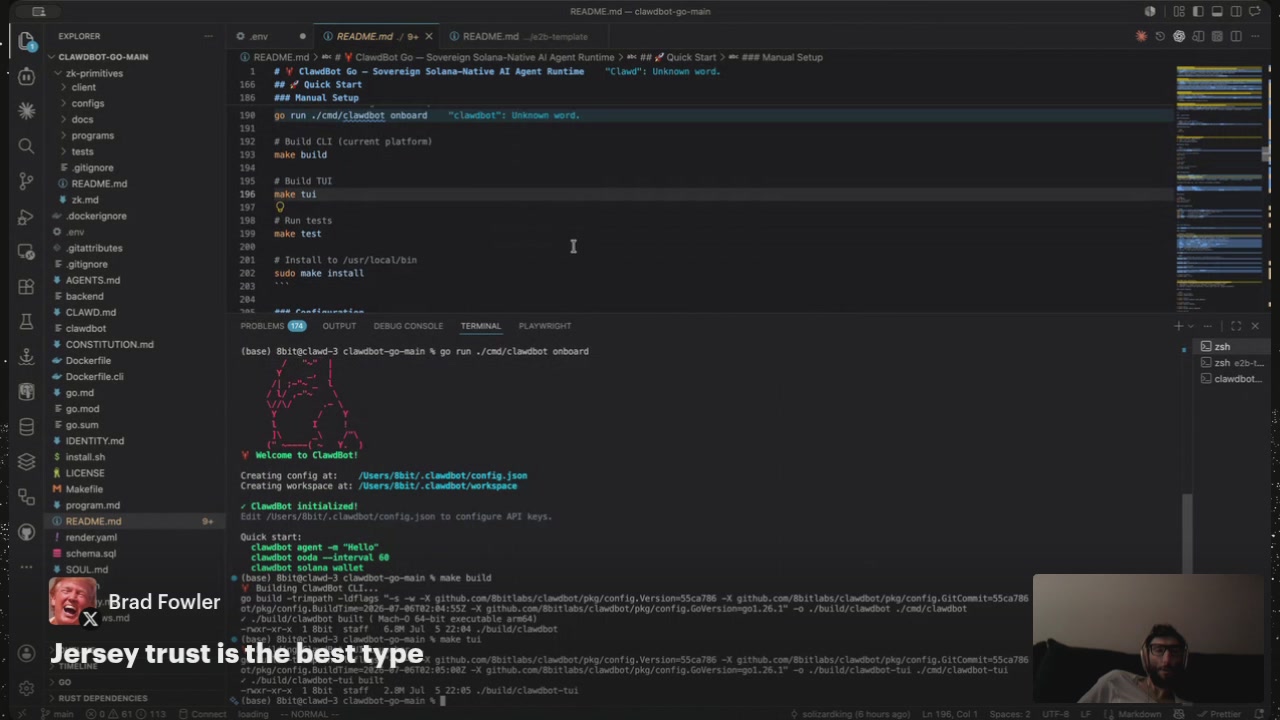
Task: Open the robot agent icon in activity bar
Action: pos(27,76)
